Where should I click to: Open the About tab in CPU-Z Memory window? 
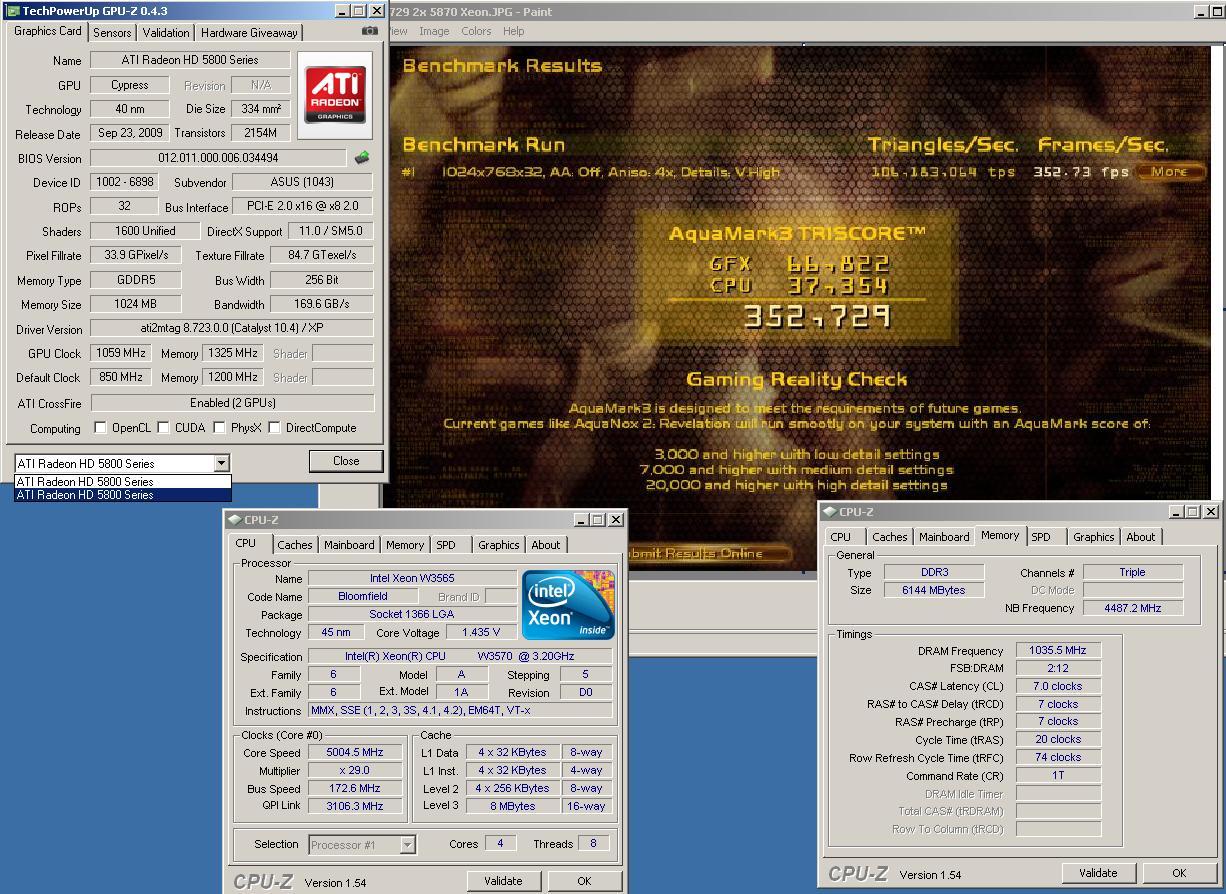point(1141,537)
